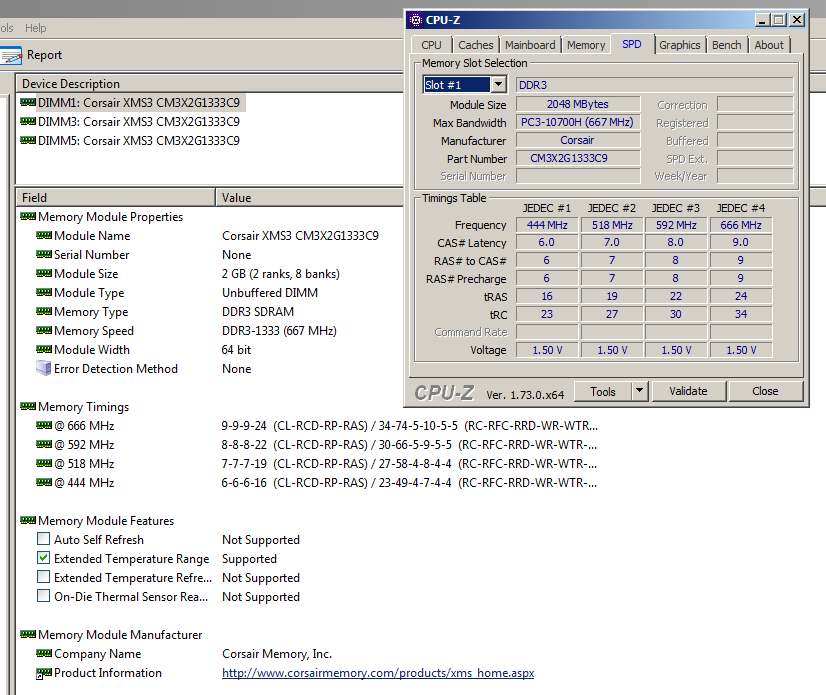Click the DIMM3 memory module icon

(28, 121)
